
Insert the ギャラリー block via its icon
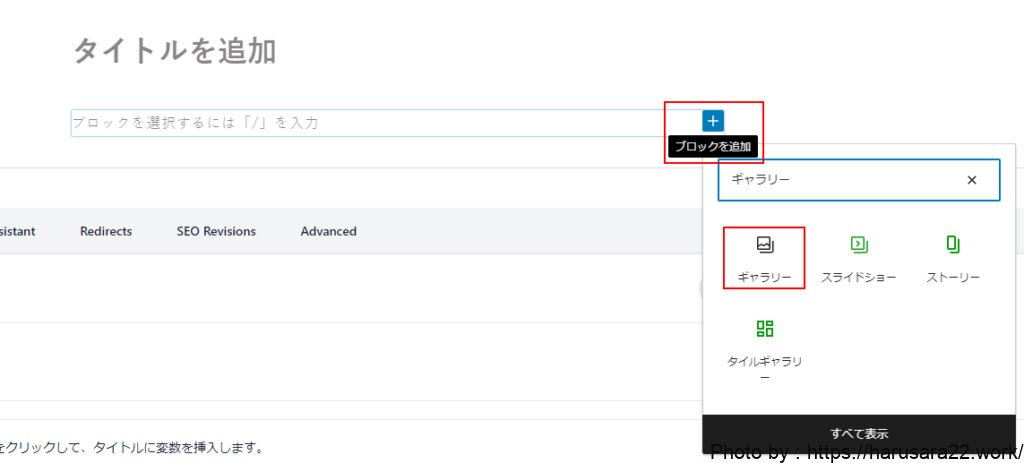(764, 244)
